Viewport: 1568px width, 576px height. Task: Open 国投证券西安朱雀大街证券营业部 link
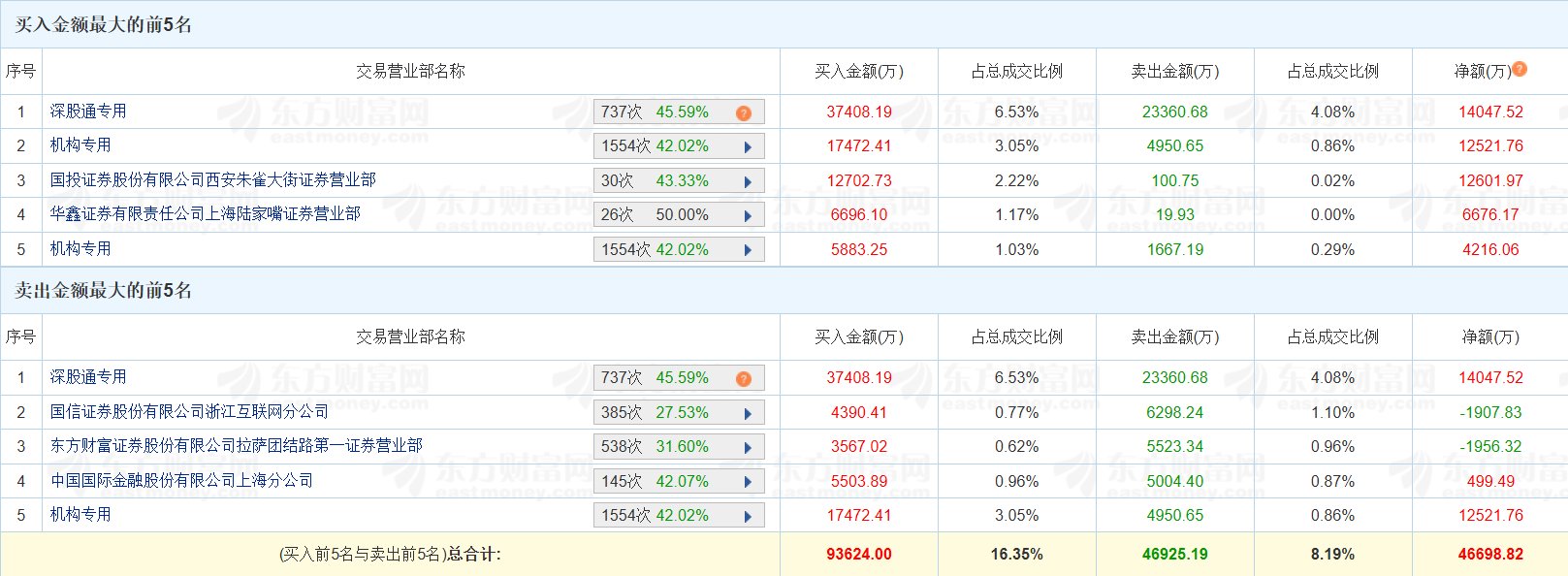point(212,180)
